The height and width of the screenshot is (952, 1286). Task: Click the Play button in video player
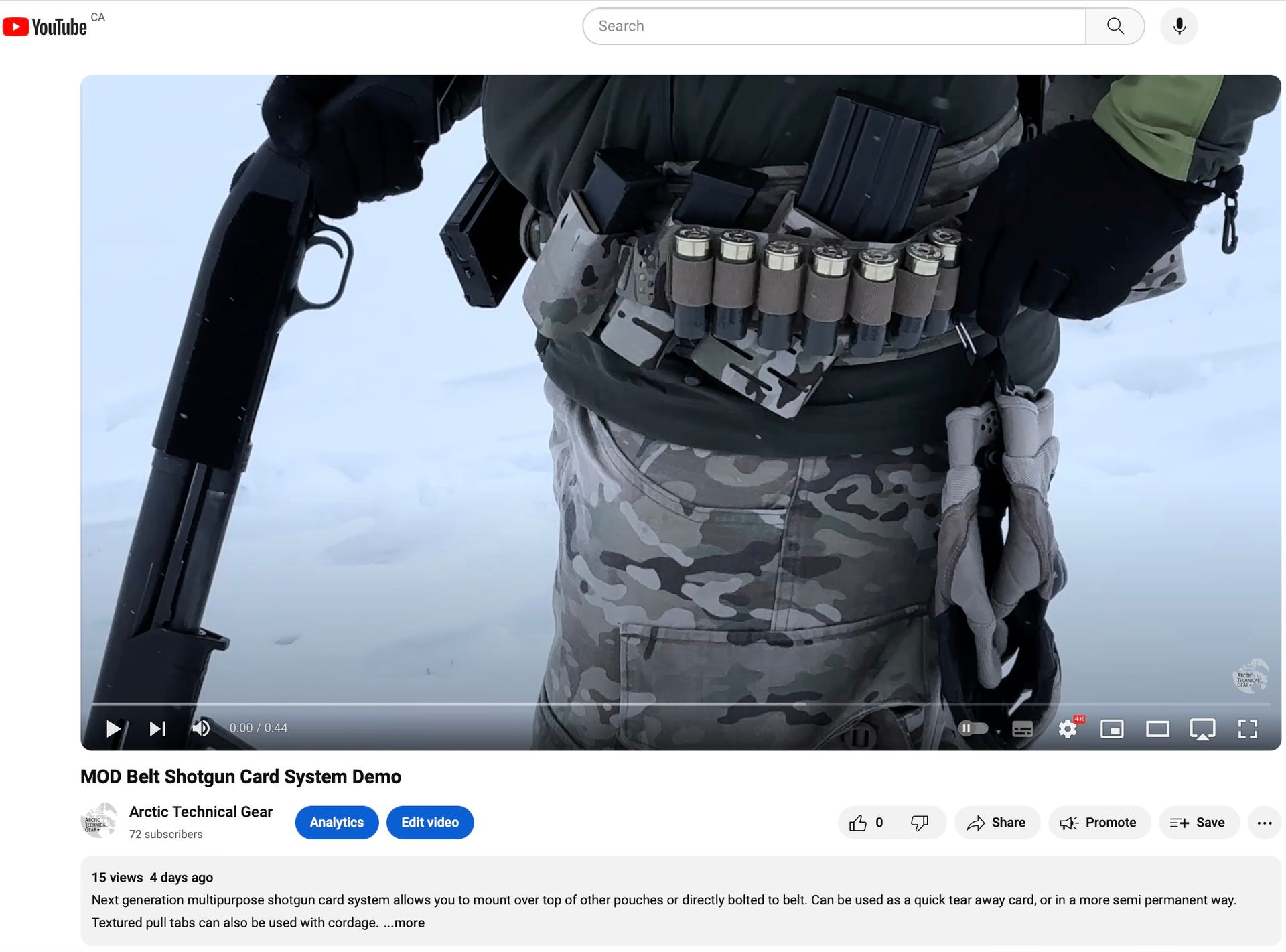(113, 728)
